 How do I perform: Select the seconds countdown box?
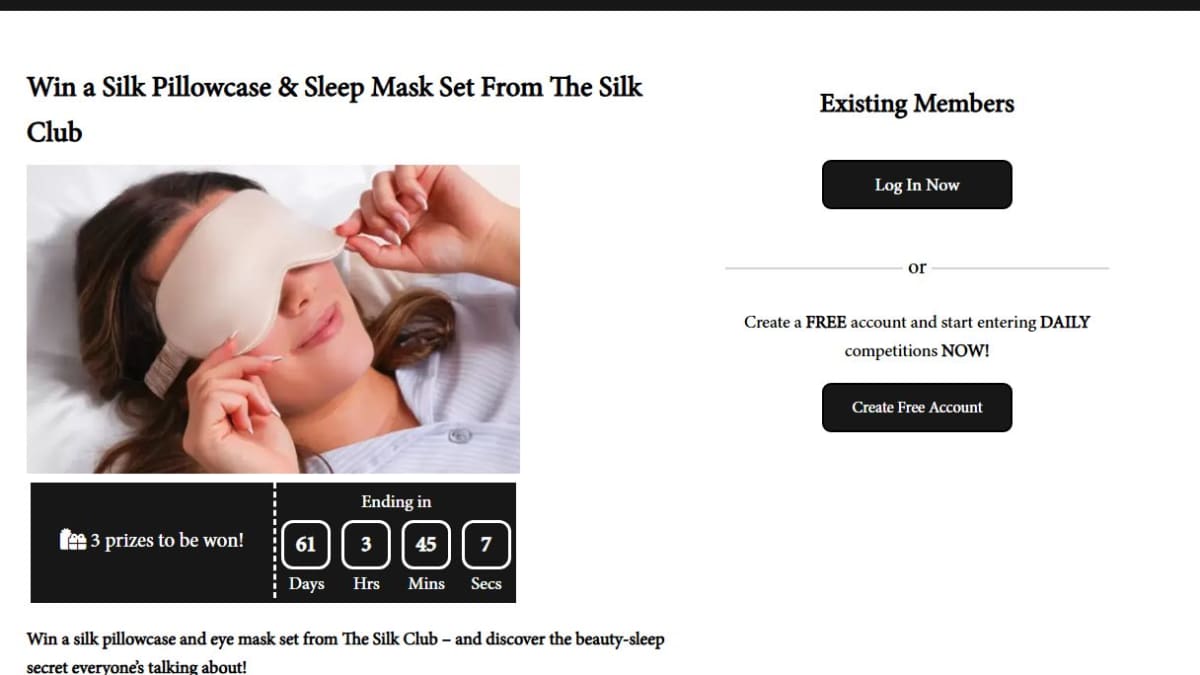(x=486, y=545)
